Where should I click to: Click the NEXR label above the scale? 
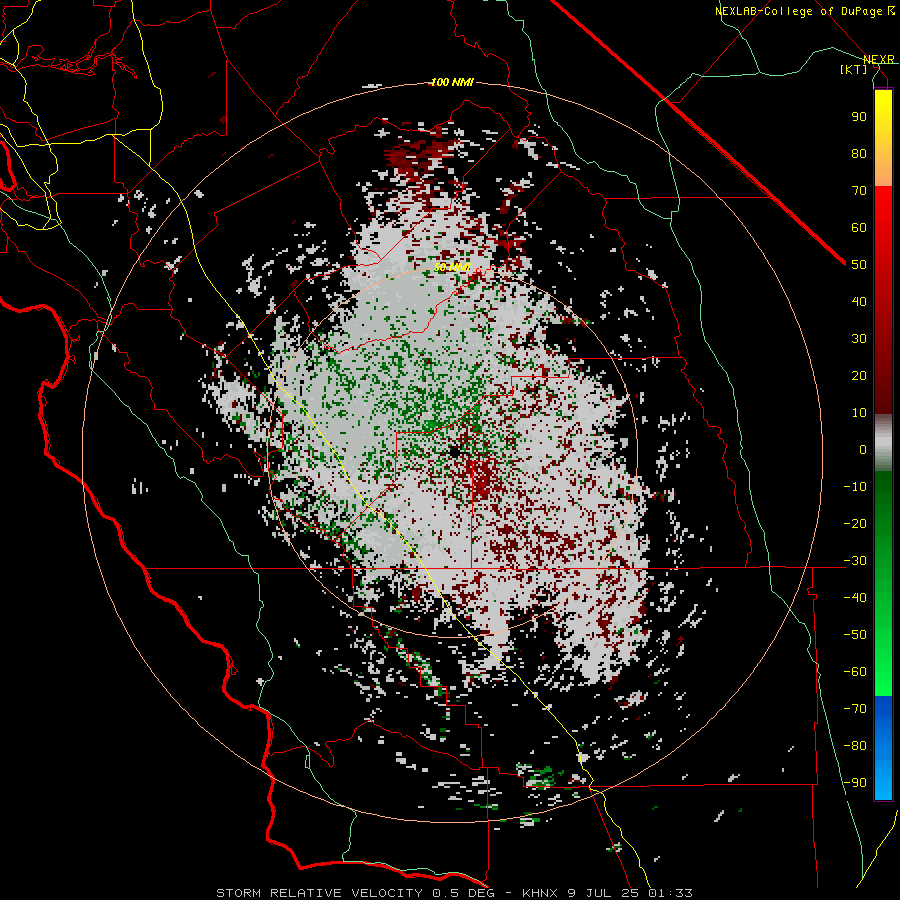879,60
